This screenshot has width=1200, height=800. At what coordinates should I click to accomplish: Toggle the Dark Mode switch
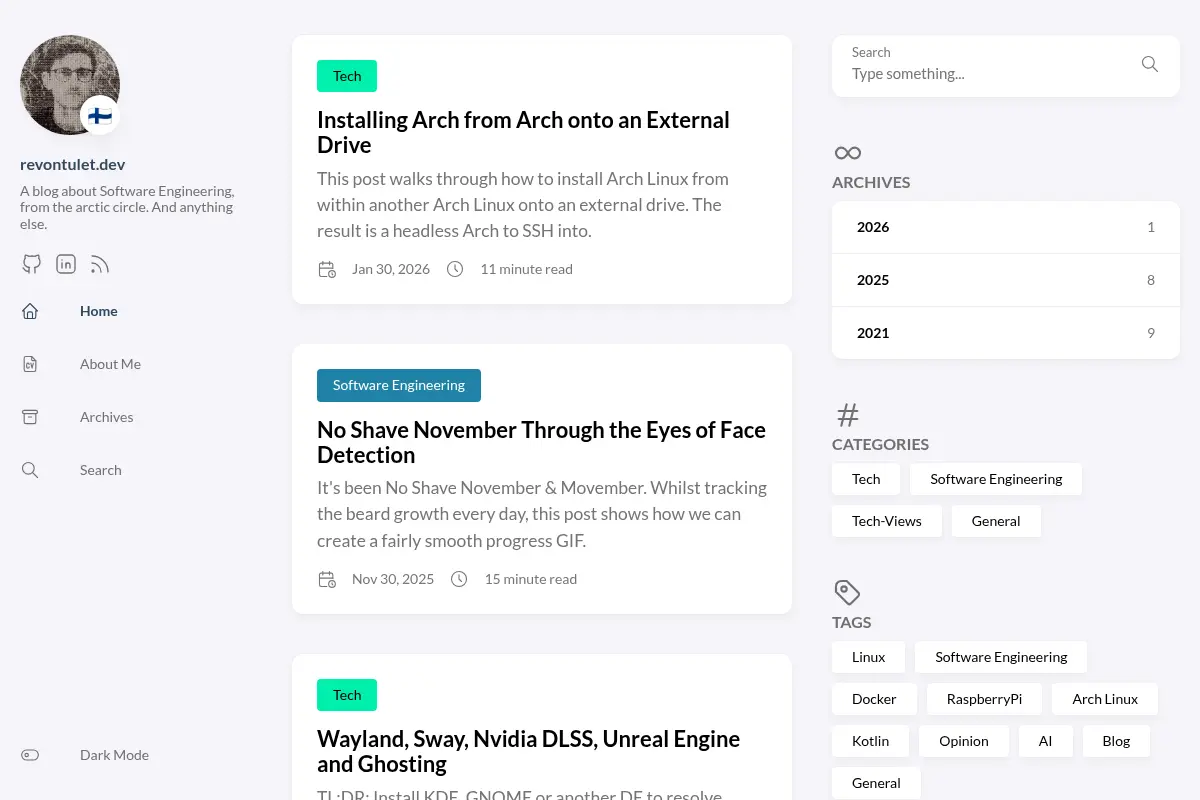[x=30, y=755]
